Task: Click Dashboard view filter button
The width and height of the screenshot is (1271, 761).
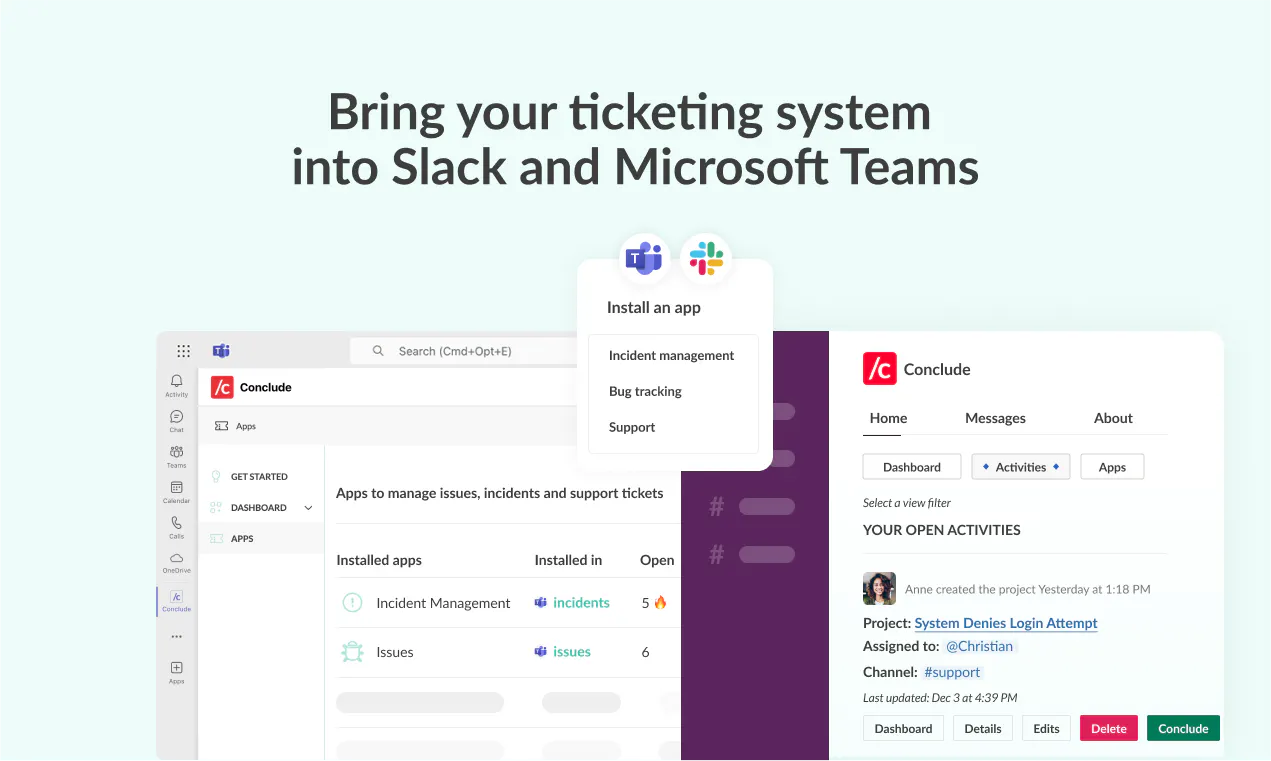Action: tap(912, 467)
